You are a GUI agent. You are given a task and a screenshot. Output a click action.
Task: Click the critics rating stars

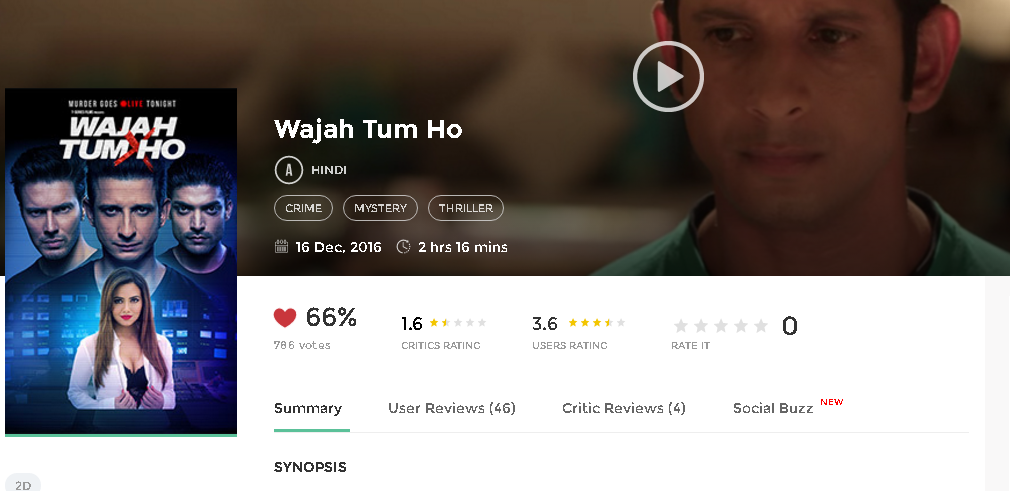coord(458,323)
